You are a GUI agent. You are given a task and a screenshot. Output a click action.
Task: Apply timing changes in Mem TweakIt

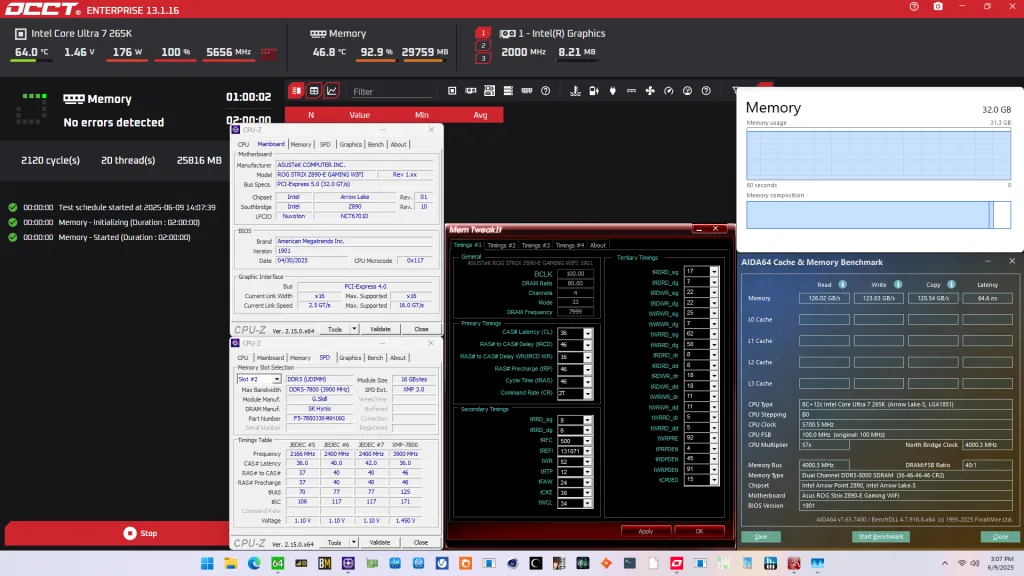[645, 531]
